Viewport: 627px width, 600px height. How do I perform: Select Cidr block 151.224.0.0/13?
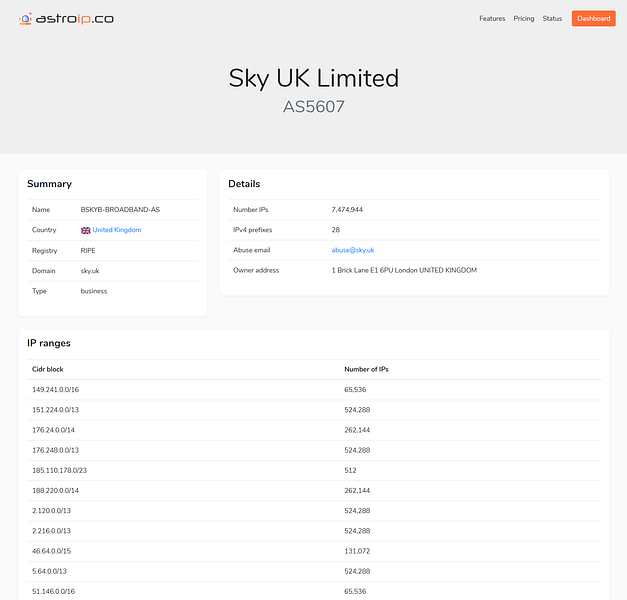point(55,410)
